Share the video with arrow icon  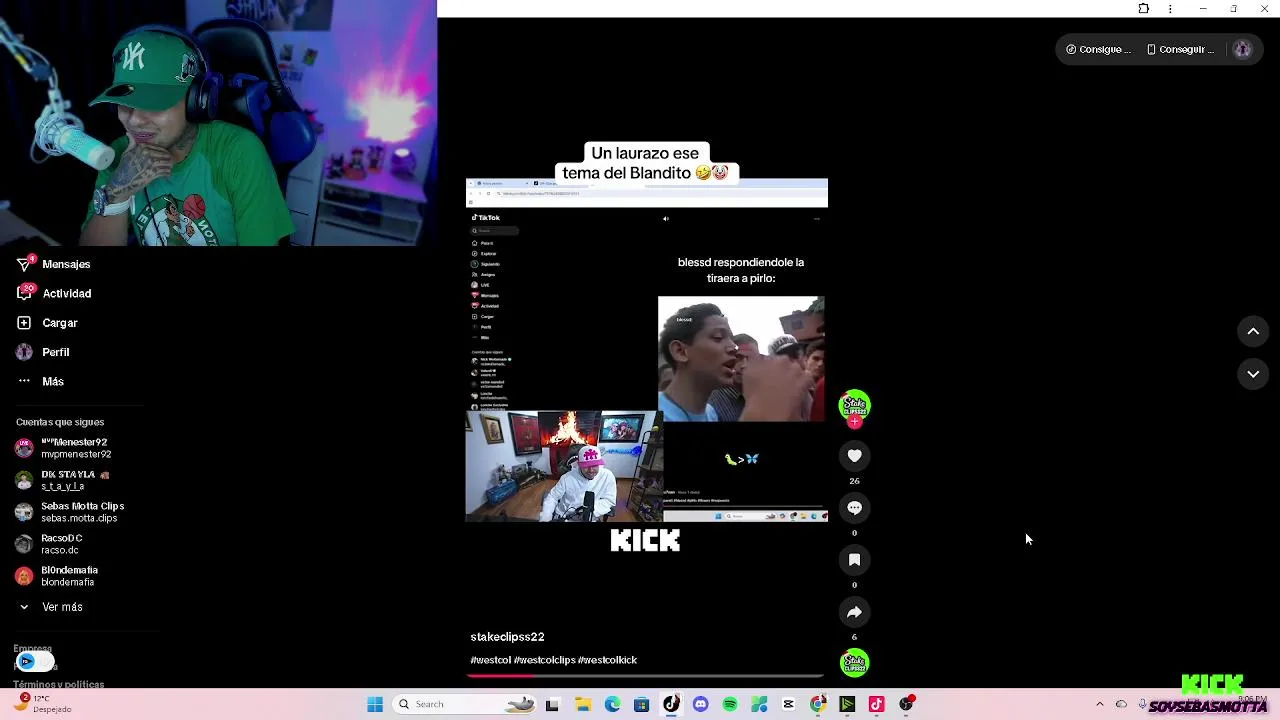point(854,612)
